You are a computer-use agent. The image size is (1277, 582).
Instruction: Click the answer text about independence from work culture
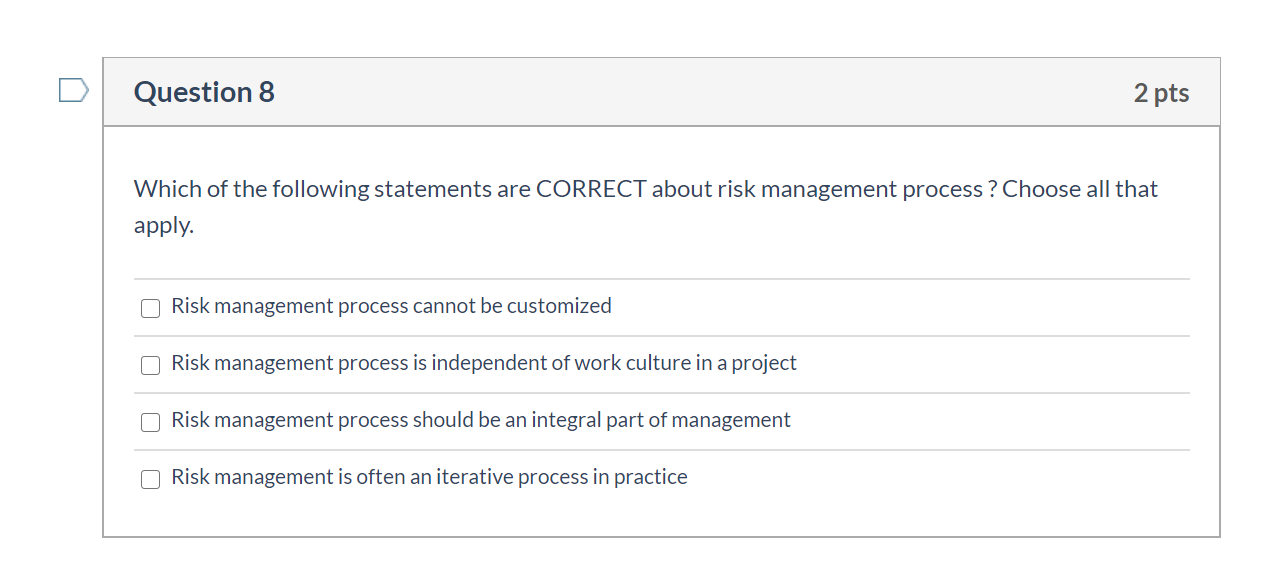click(484, 363)
